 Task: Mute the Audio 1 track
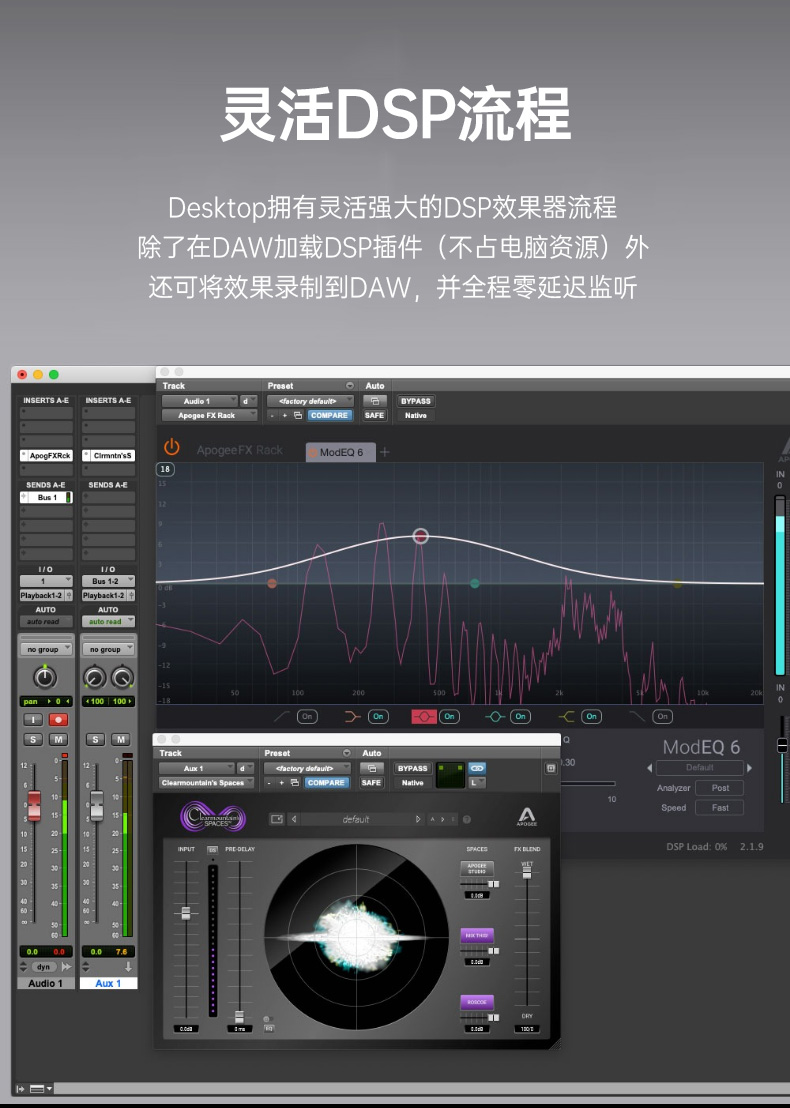[58, 740]
